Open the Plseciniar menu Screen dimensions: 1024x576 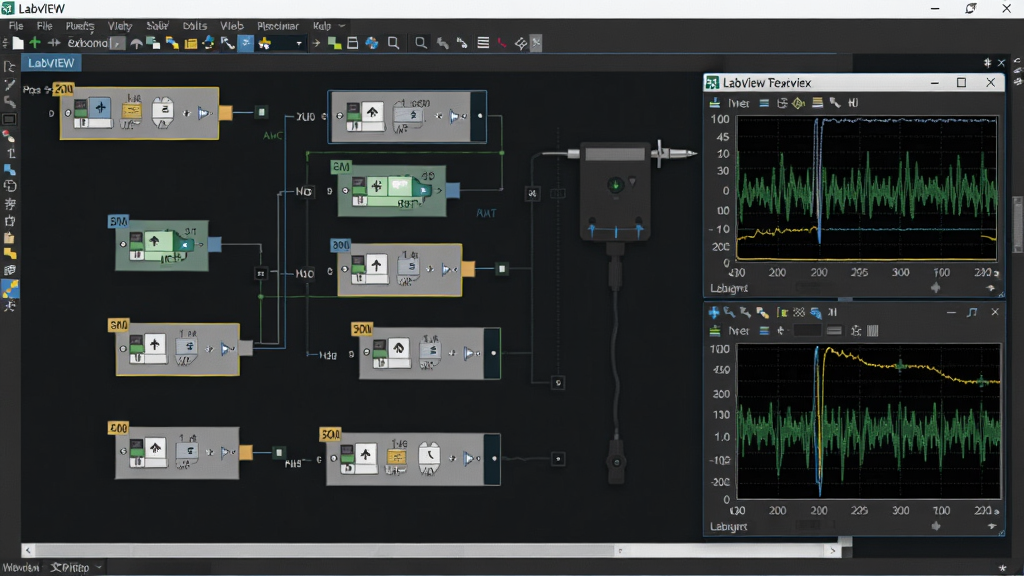pyautogui.click(x=278, y=25)
